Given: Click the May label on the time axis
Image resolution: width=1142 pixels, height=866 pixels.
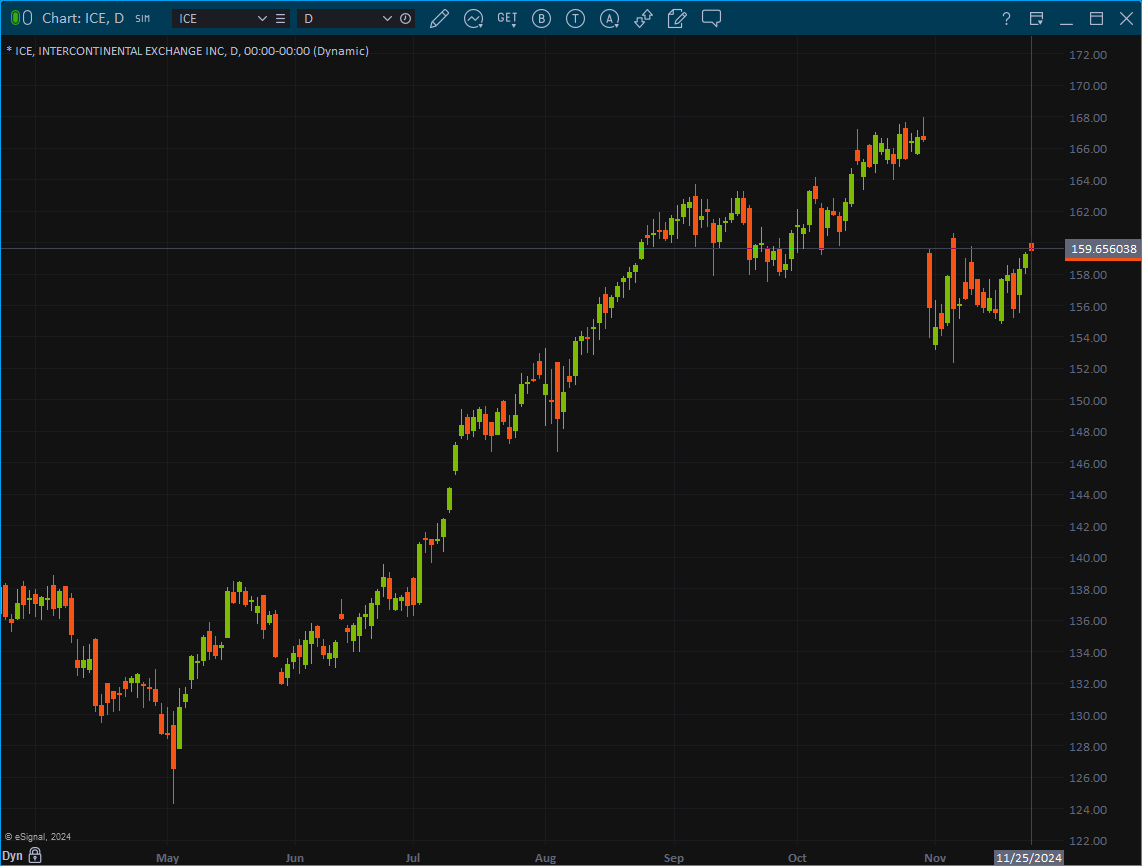Looking at the screenshot, I should pos(168,858).
